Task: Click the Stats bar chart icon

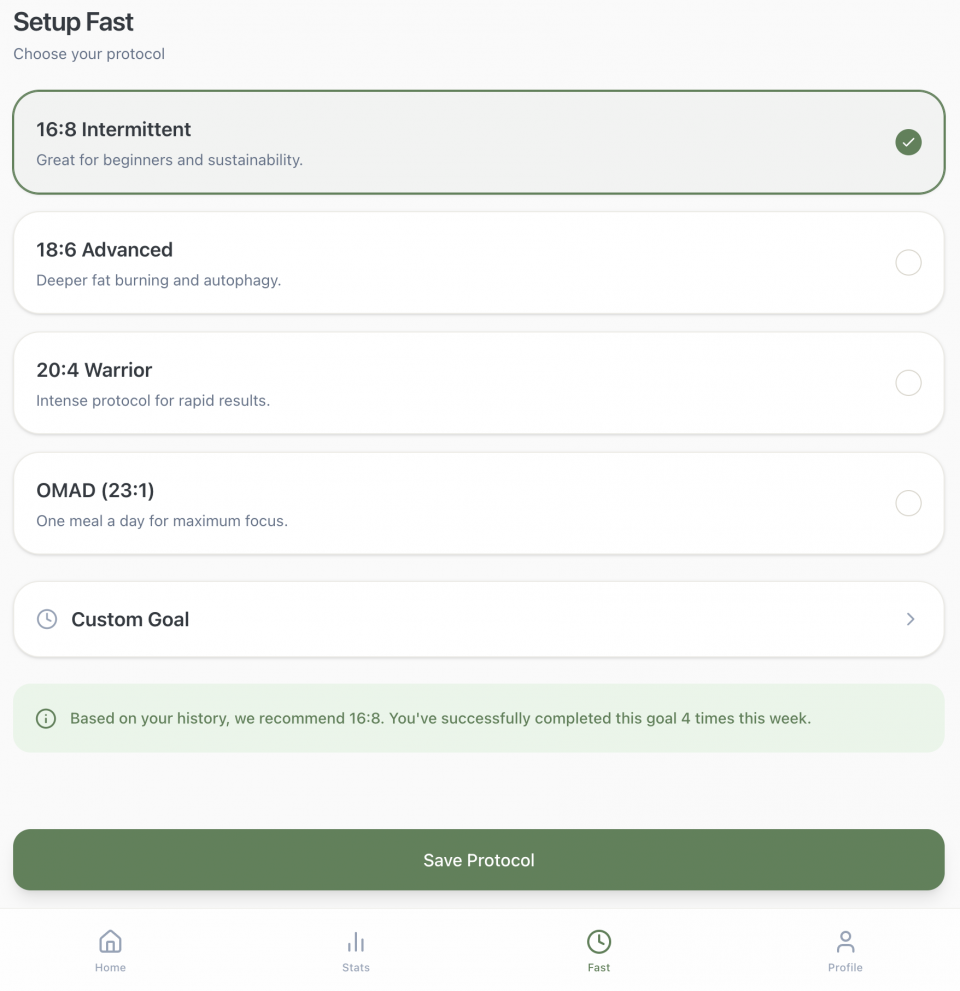Action: pyautogui.click(x=356, y=942)
